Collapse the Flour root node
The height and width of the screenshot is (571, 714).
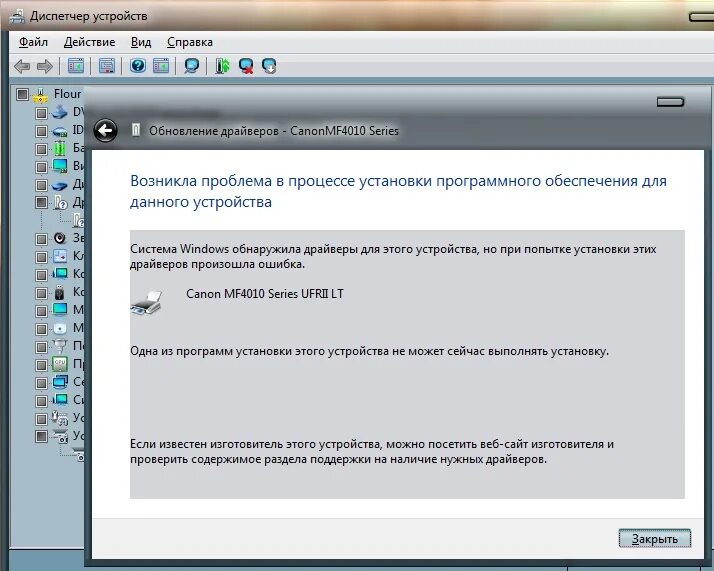click(x=22, y=95)
